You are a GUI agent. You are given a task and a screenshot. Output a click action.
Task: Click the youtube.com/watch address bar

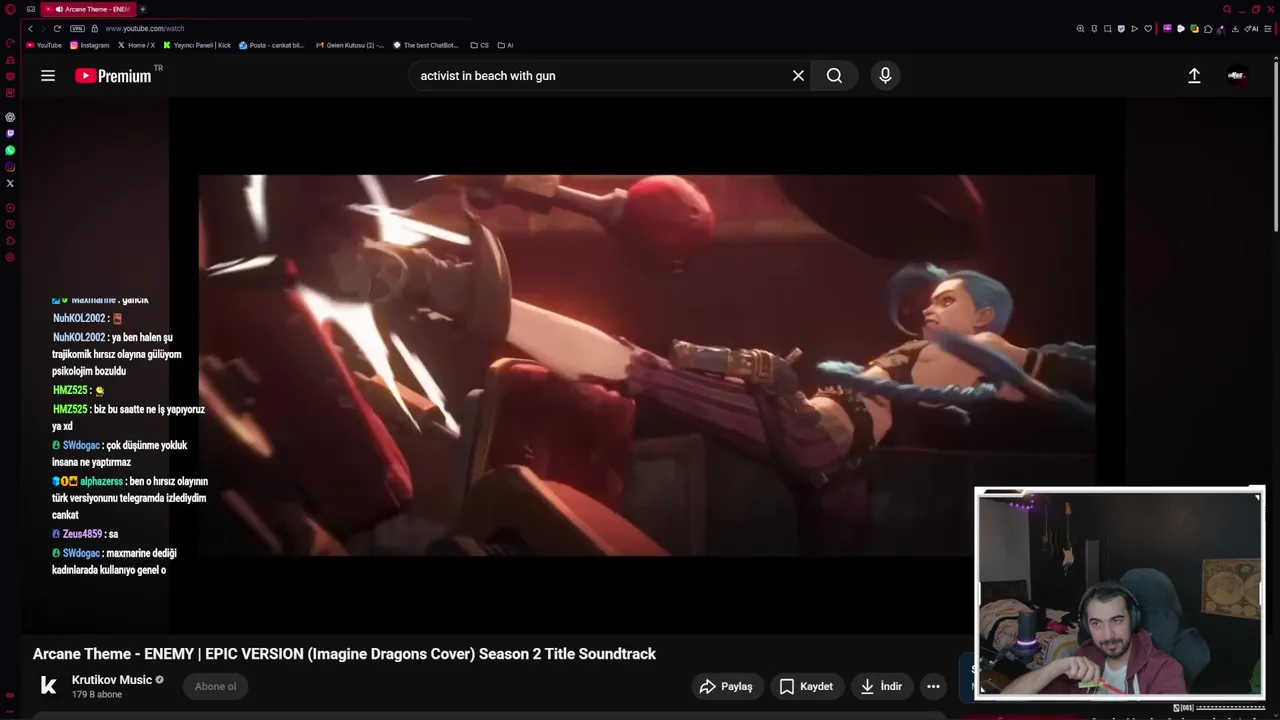tap(145, 28)
